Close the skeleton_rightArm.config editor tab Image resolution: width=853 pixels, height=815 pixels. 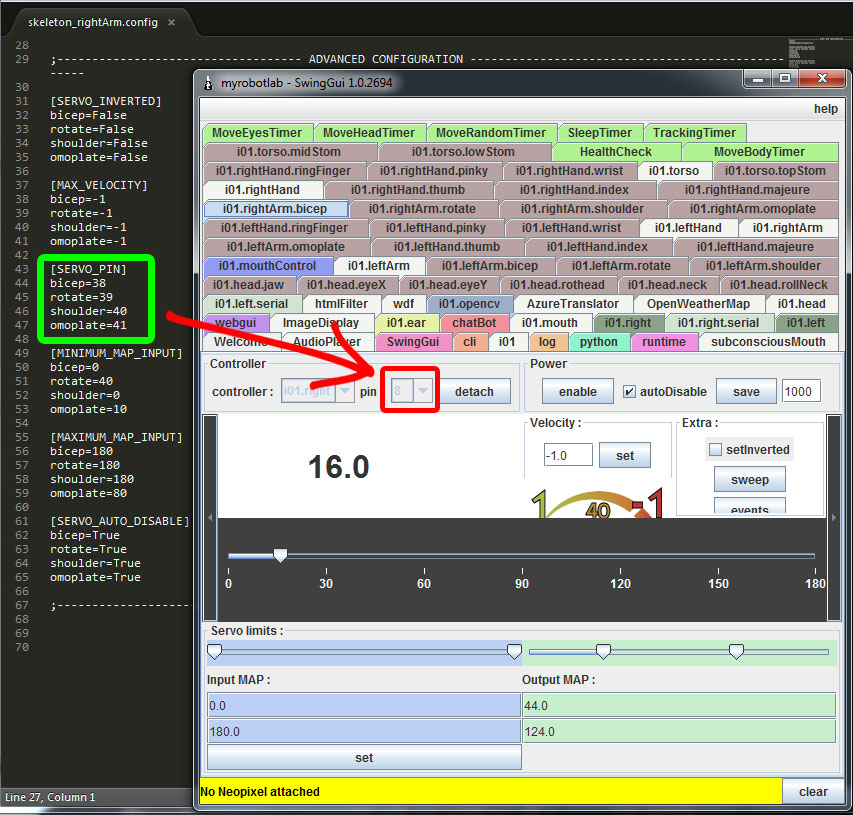171,23
